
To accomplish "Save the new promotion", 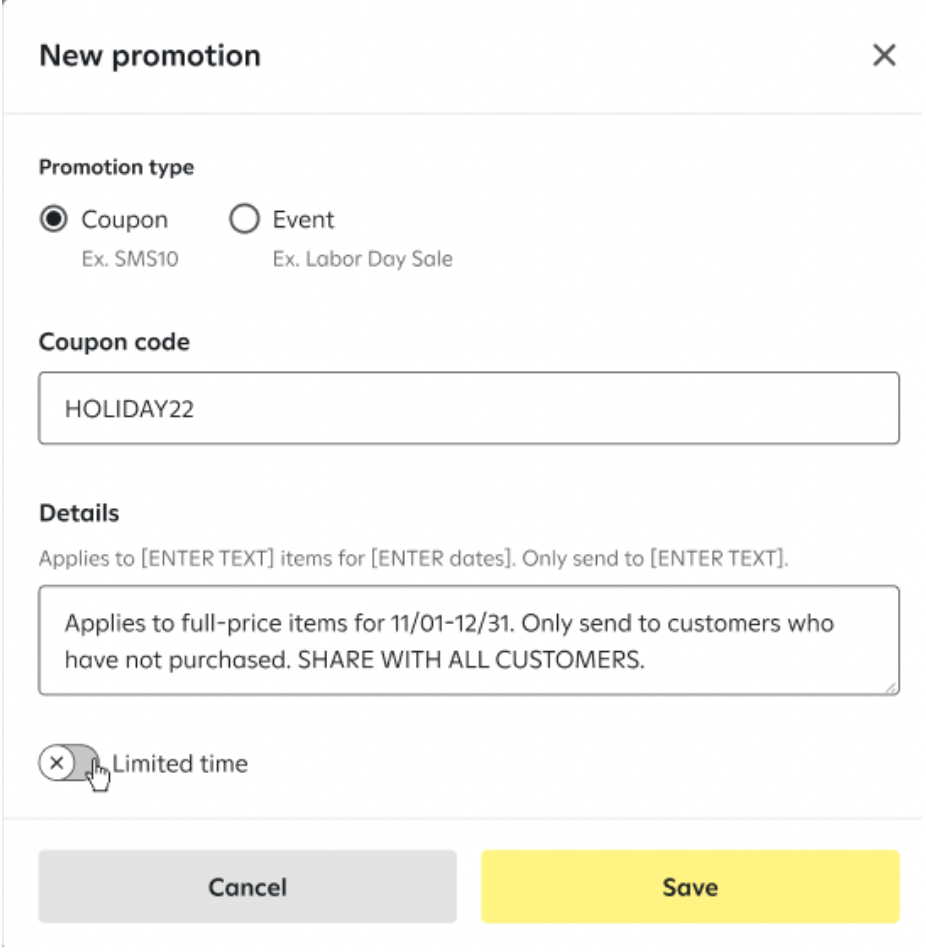I will point(690,887).
